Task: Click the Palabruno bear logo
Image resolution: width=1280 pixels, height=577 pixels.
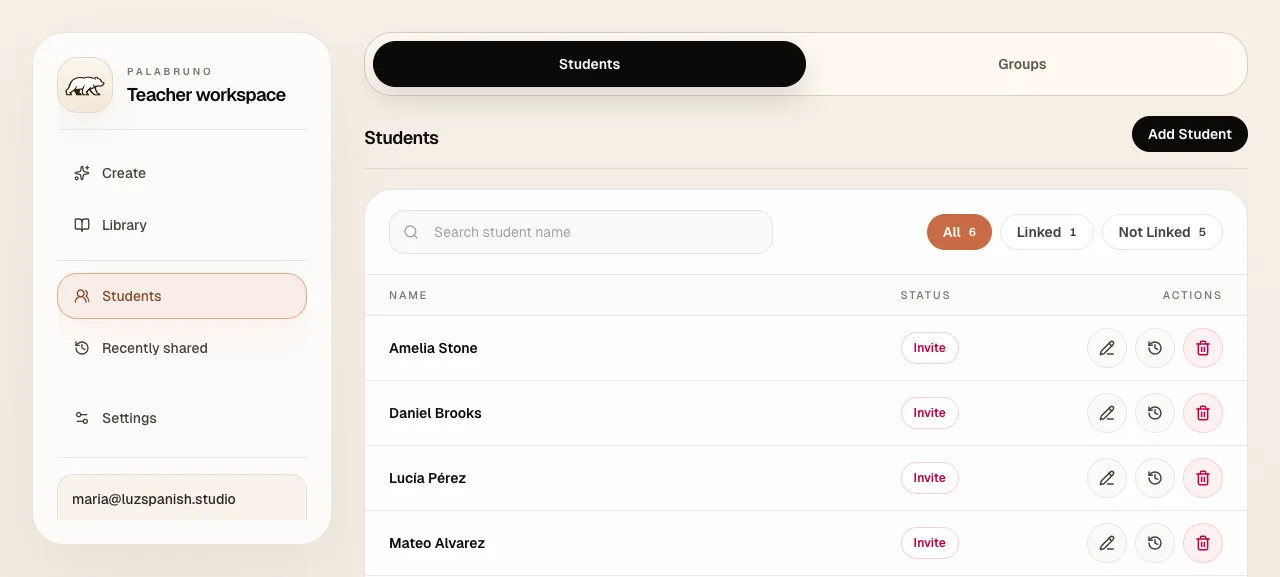Action: coord(84,85)
